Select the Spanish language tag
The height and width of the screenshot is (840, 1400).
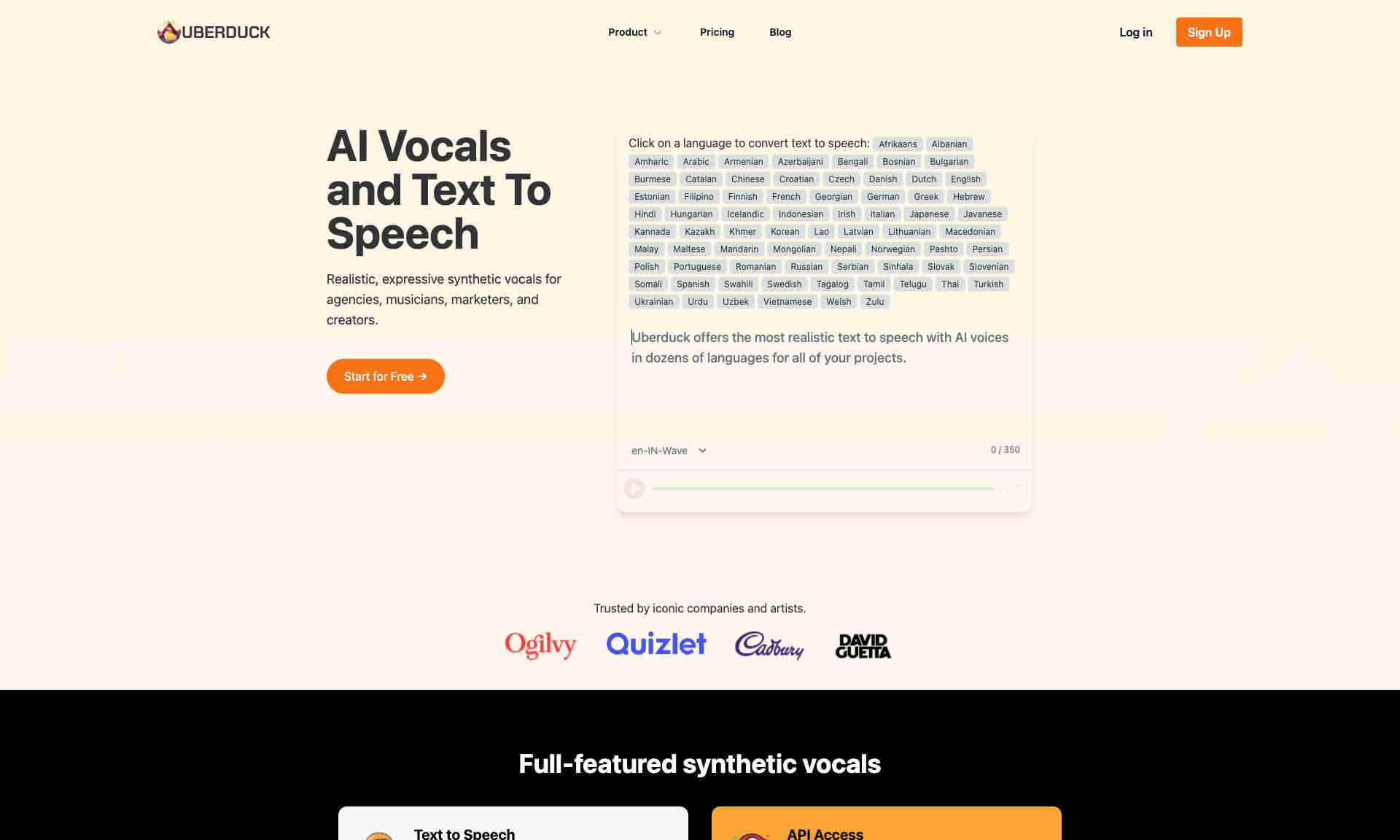tap(692, 284)
